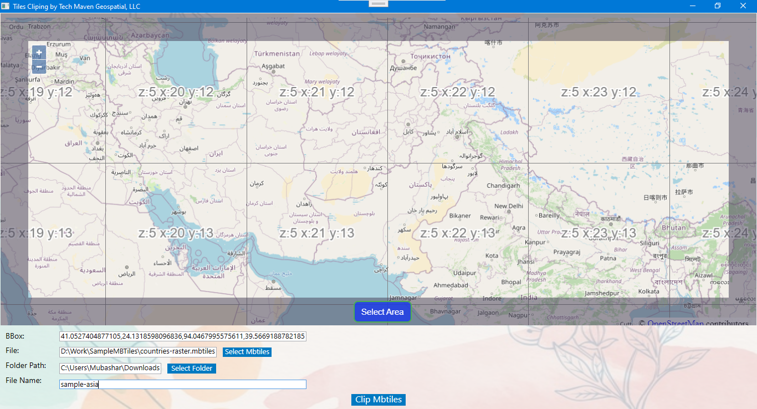Screen dimensions: 757x409
Task: Minimize the Tiles Cliping window
Action: tap(692, 6)
